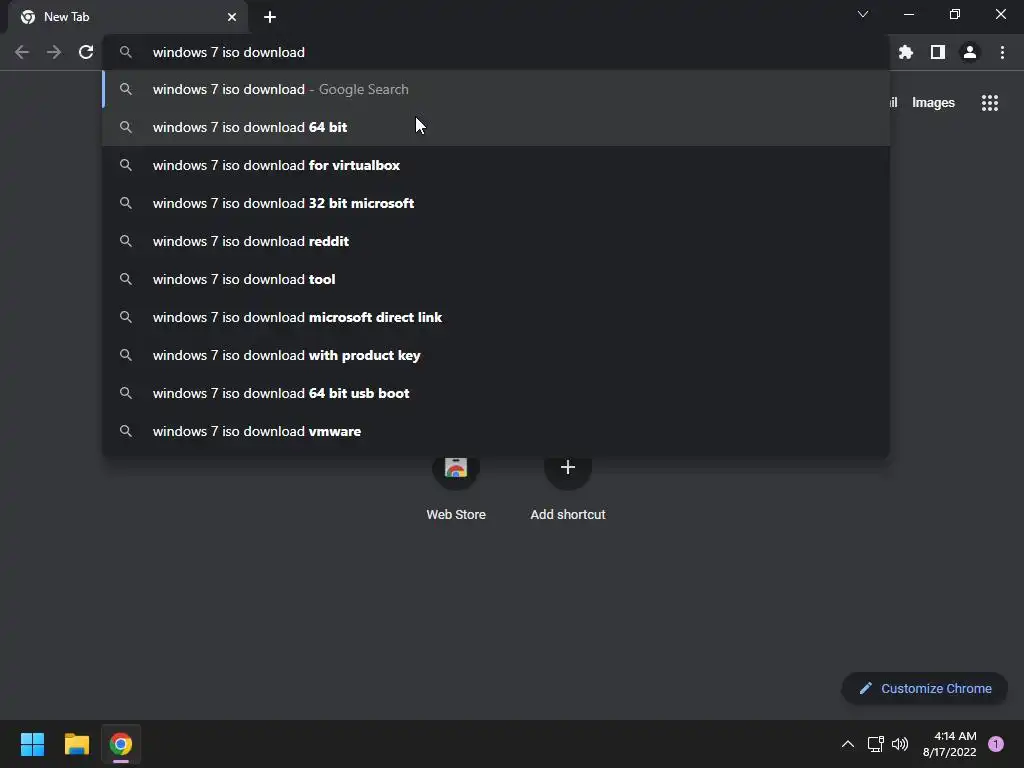Open the Windows Start menu
1024x768 pixels.
point(33,744)
